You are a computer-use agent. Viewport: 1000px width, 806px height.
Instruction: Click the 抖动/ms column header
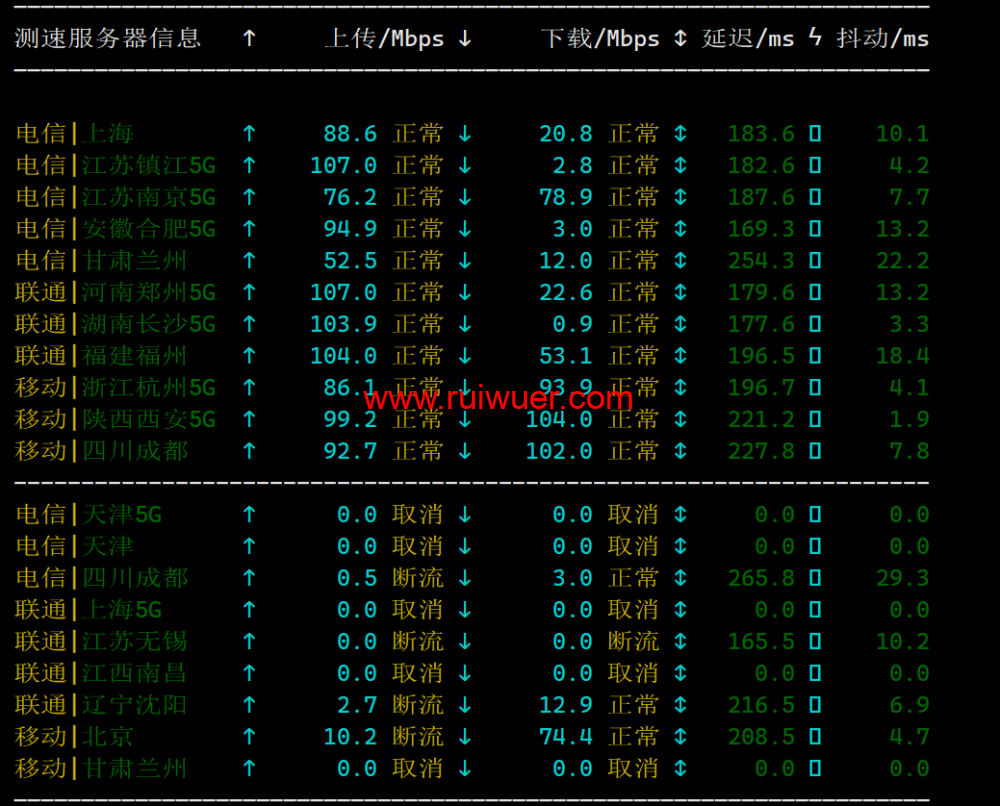tap(882, 38)
